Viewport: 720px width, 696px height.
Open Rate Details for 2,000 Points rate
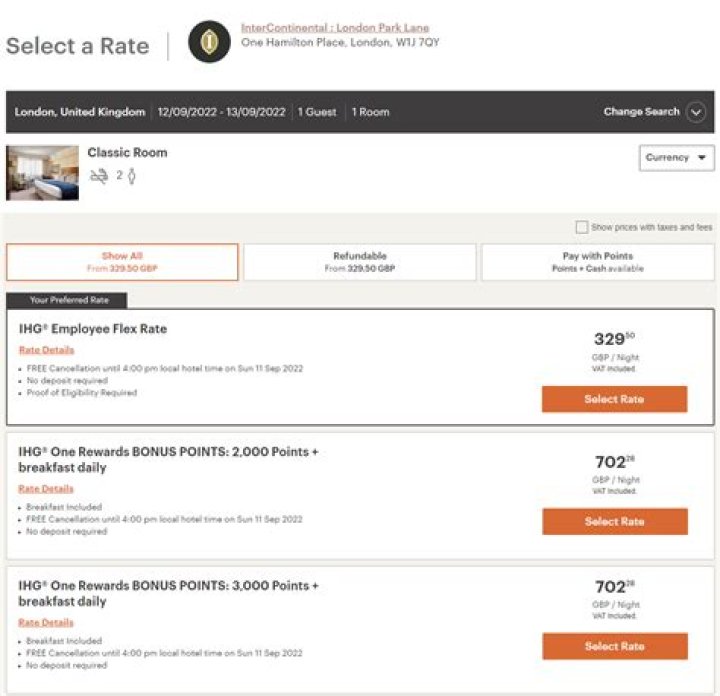(x=46, y=489)
